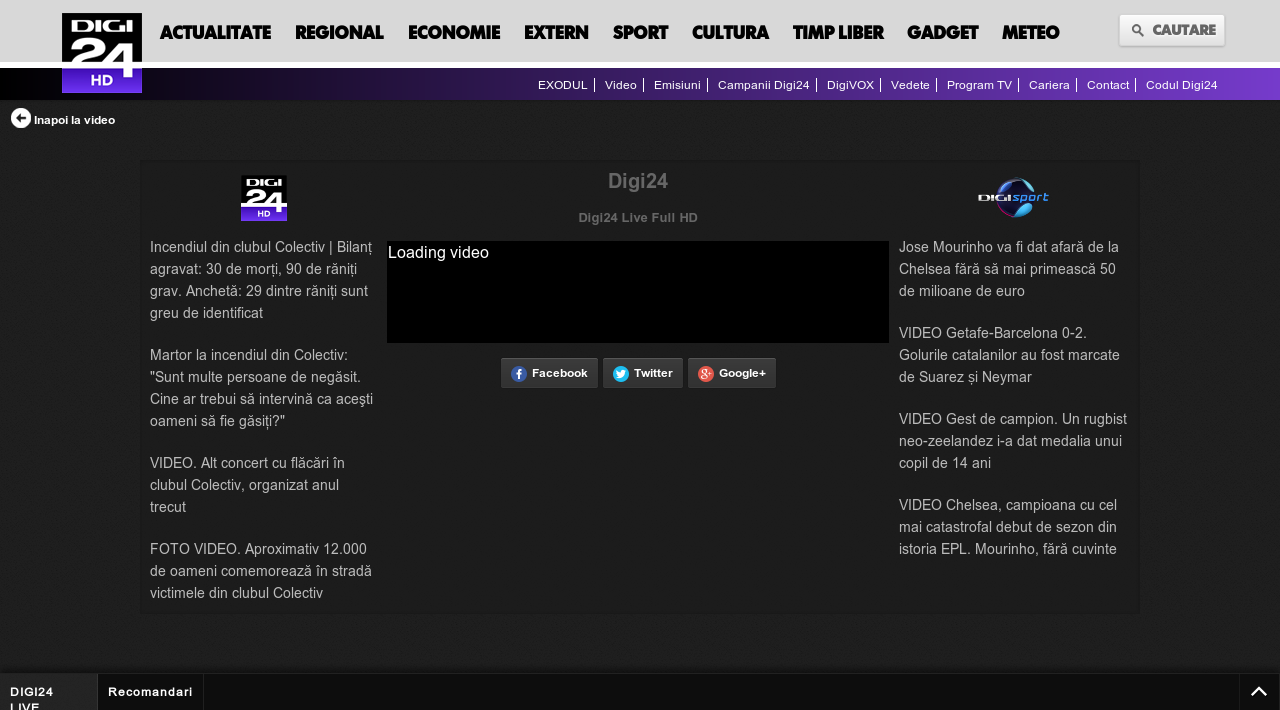Open the SPORT section
Image resolution: width=1280 pixels, height=710 pixels.
tap(640, 33)
